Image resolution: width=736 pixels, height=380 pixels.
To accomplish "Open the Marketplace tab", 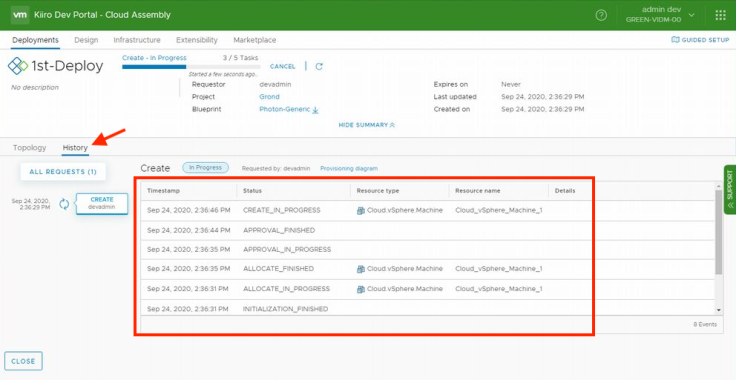I will [x=254, y=40].
